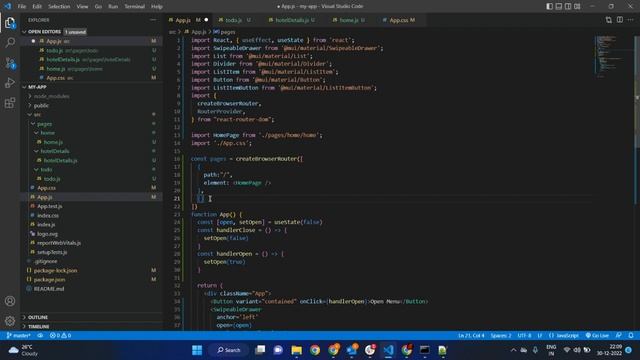The width and height of the screenshot is (640, 360).
Task: Click the src breadcrumb item
Action: click(x=172, y=32)
